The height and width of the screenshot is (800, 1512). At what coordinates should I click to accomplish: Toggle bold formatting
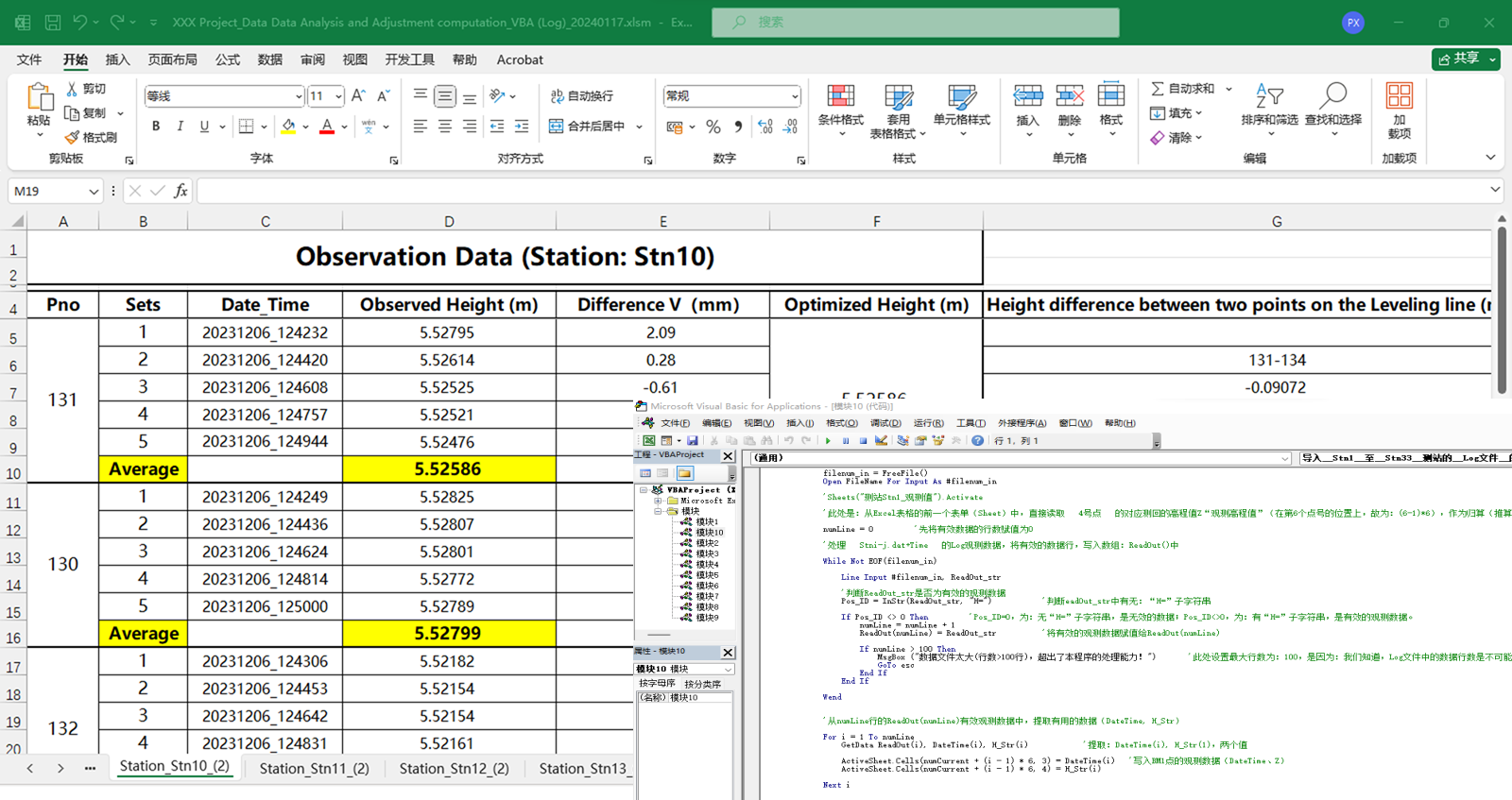click(156, 127)
